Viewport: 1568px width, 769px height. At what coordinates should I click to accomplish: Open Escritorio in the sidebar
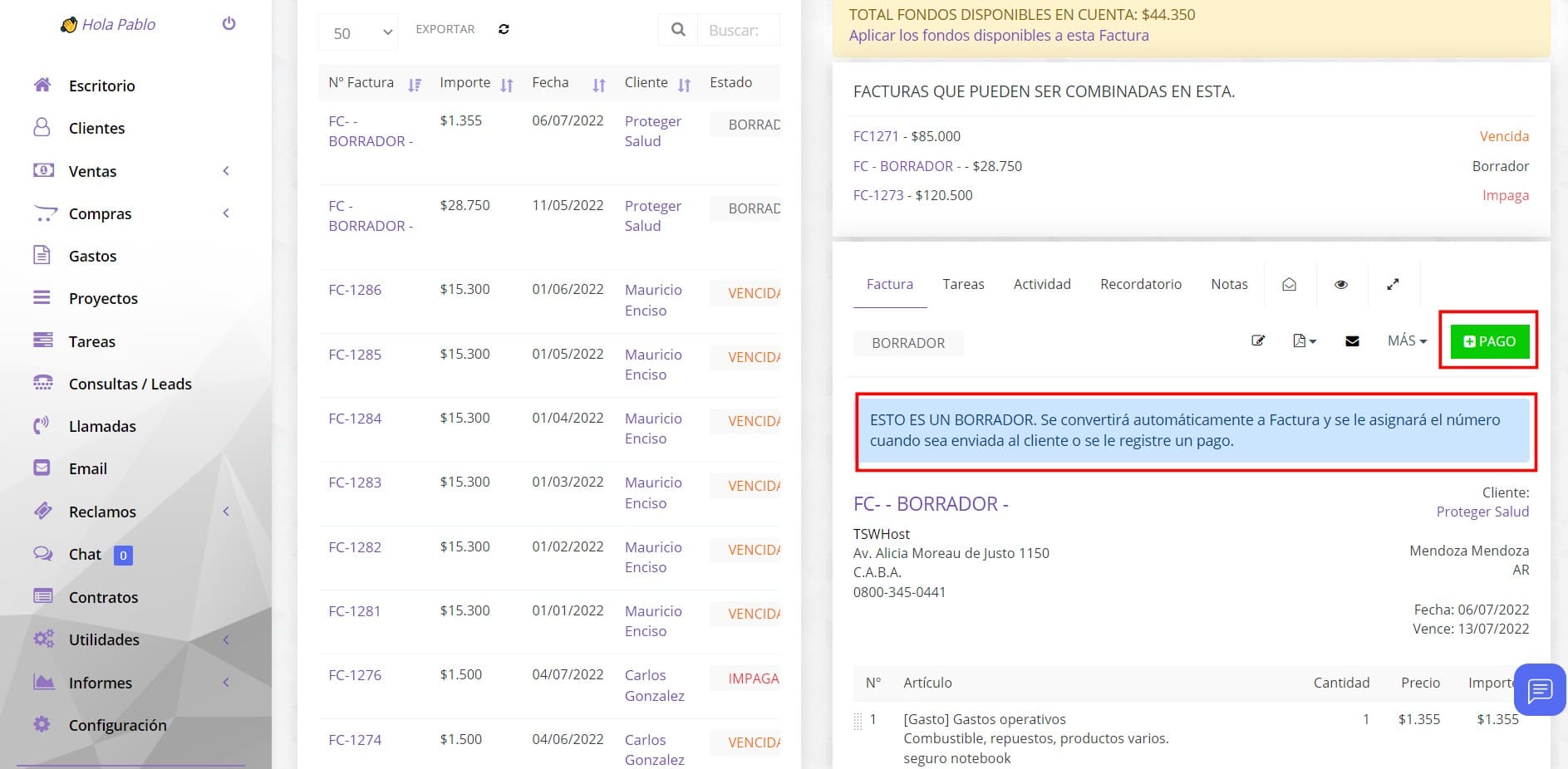(101, 86)
